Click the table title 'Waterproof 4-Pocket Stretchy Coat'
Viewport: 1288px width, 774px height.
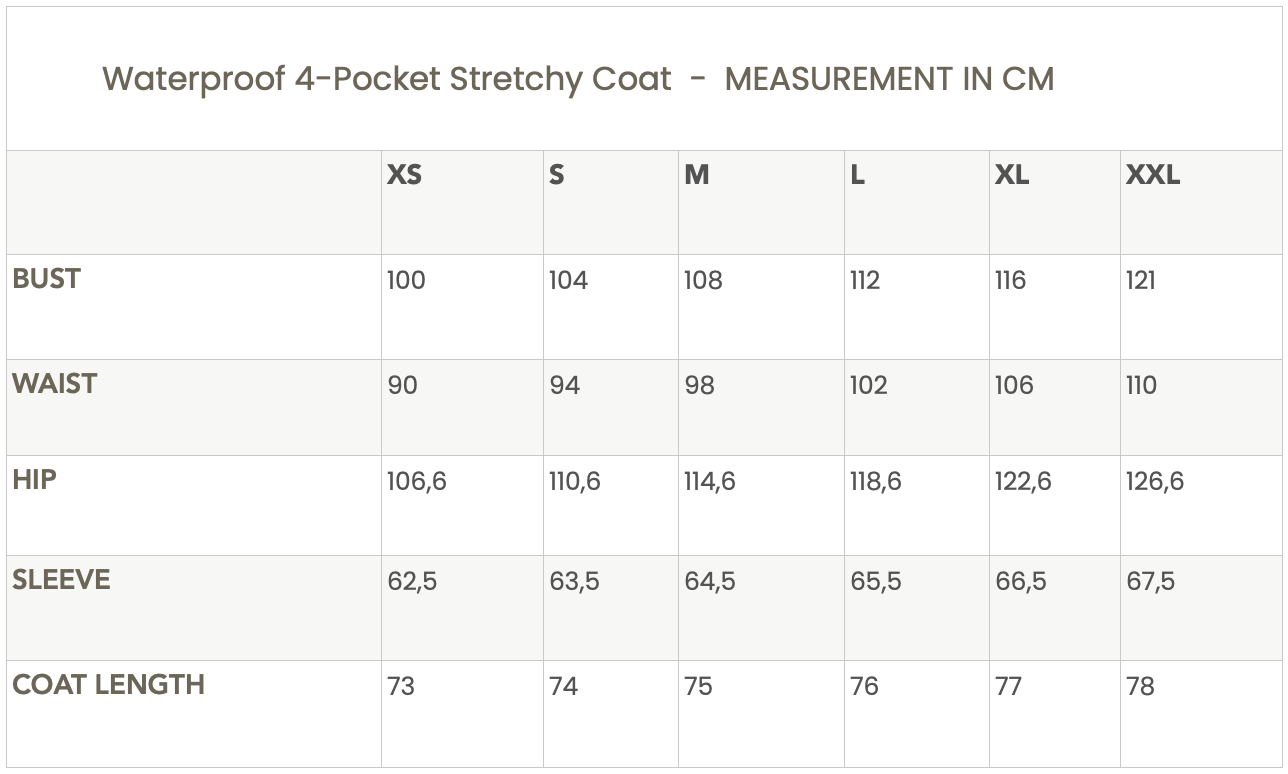tap(387, 79)
